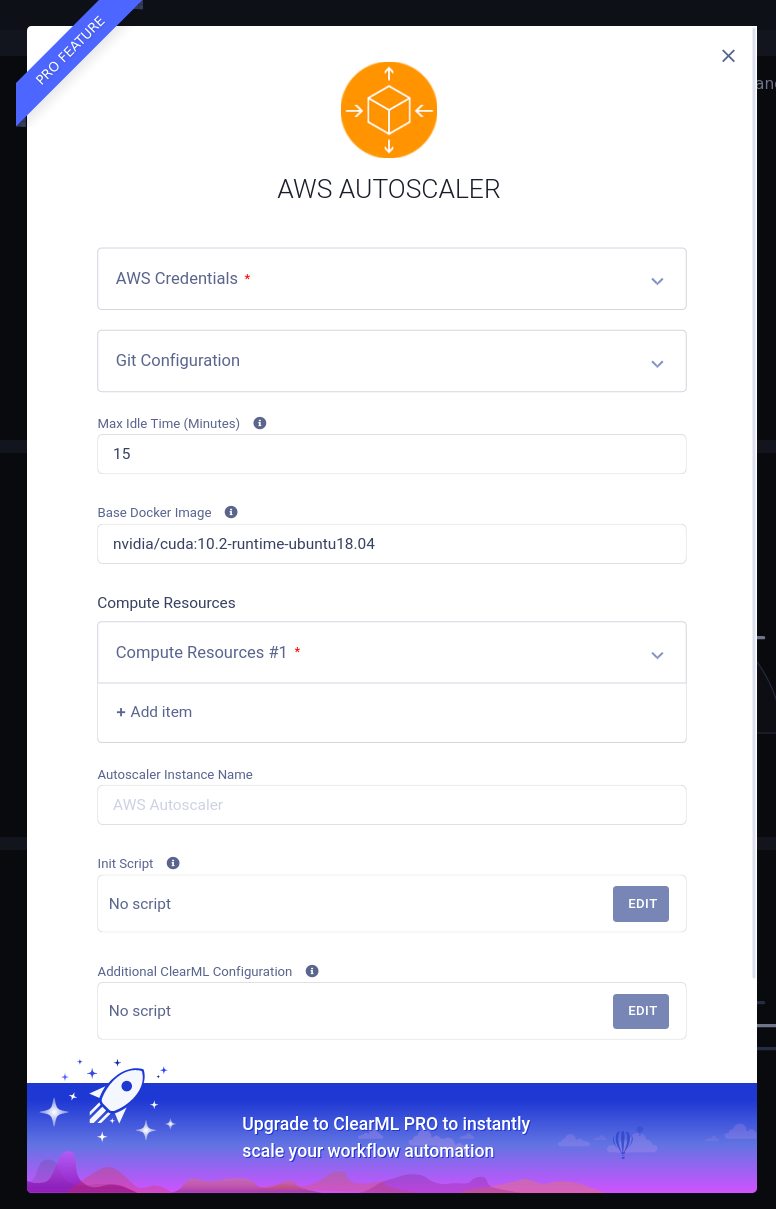The height and width of the screenshot is (1209, 776).
Task: Click the Max Idle Time info icon
Action: [x=260, y=423]
